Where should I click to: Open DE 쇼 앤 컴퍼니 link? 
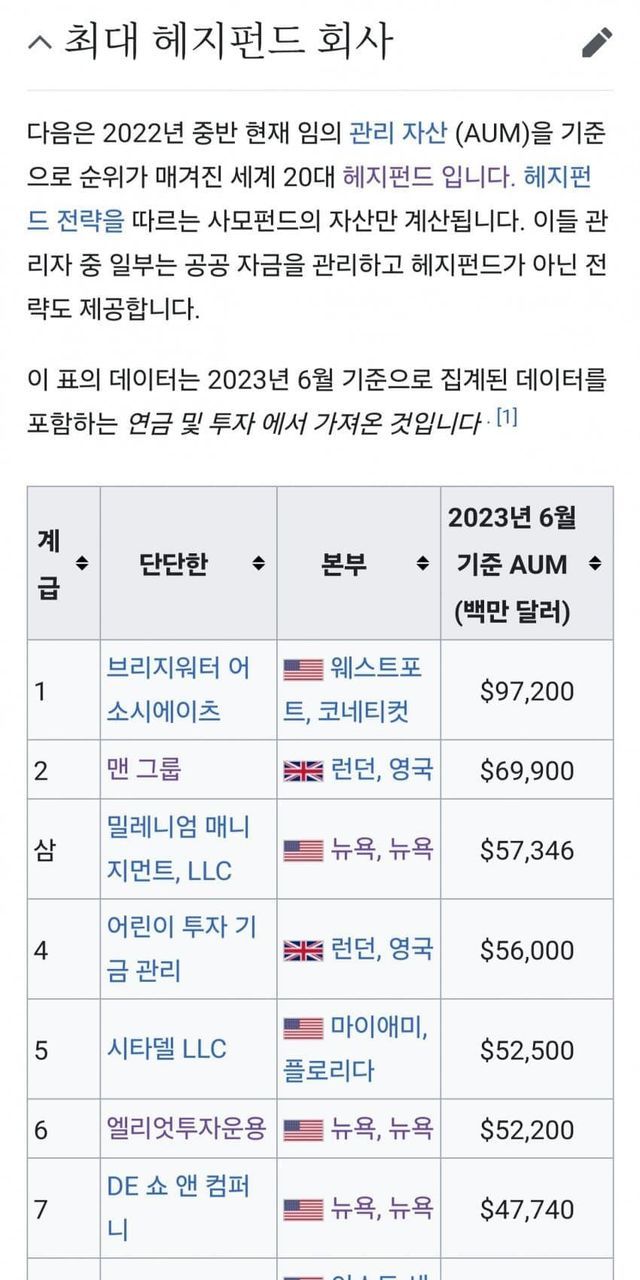pyautogui.click(x=177, y=1207)
